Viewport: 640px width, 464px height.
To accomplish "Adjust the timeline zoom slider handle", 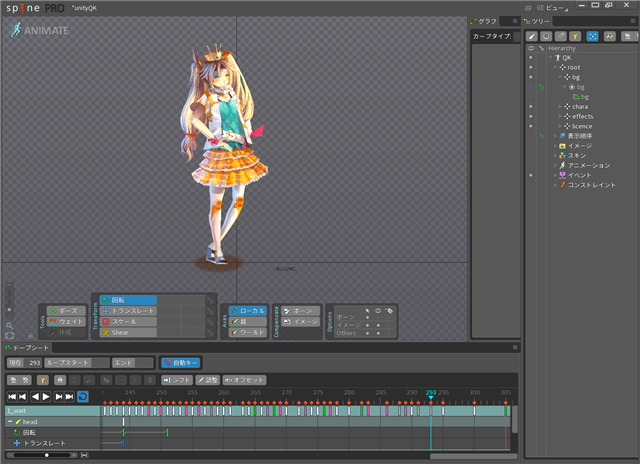I will (47, 455).
